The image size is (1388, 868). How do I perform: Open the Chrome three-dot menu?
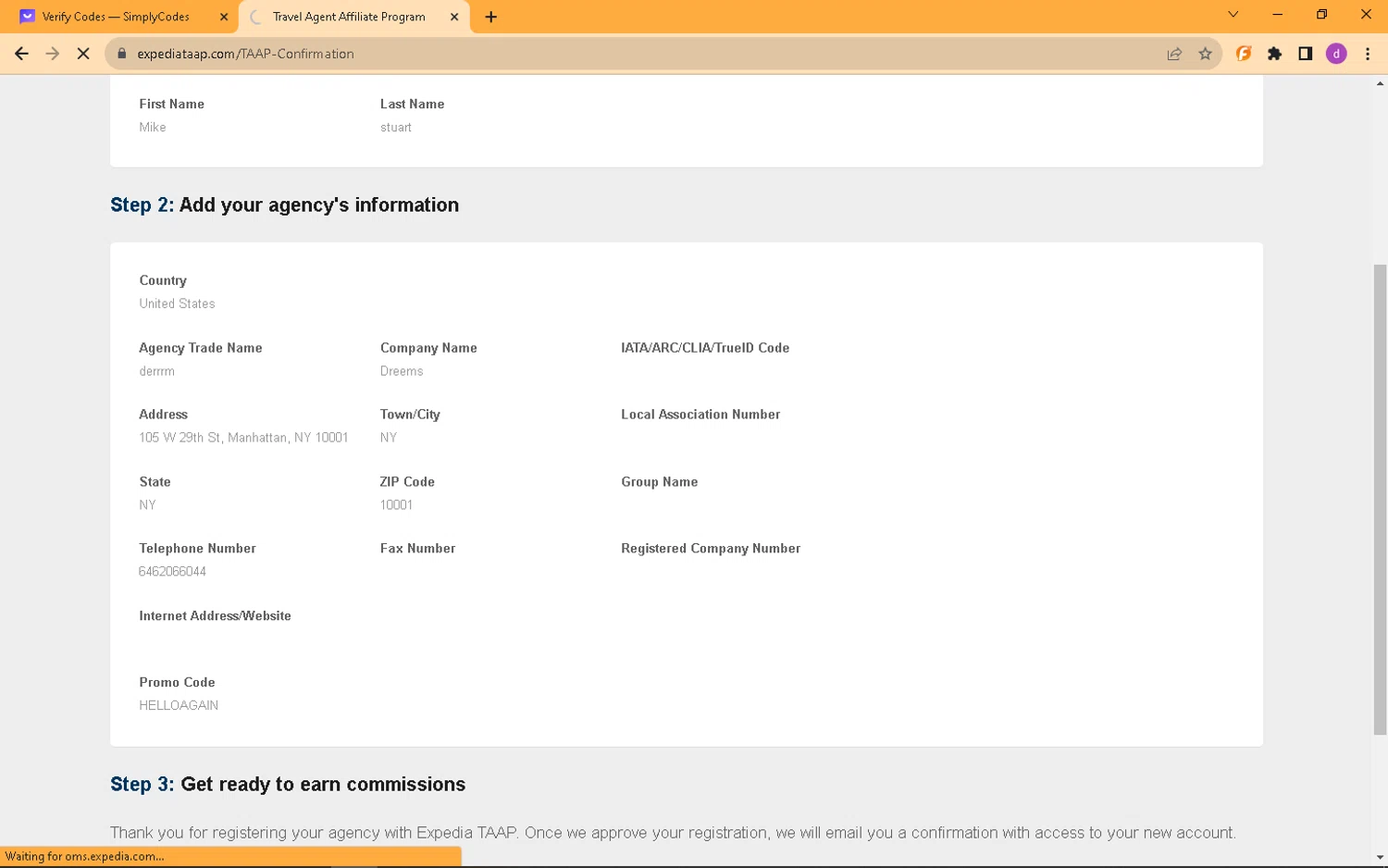coord(1368,54)
